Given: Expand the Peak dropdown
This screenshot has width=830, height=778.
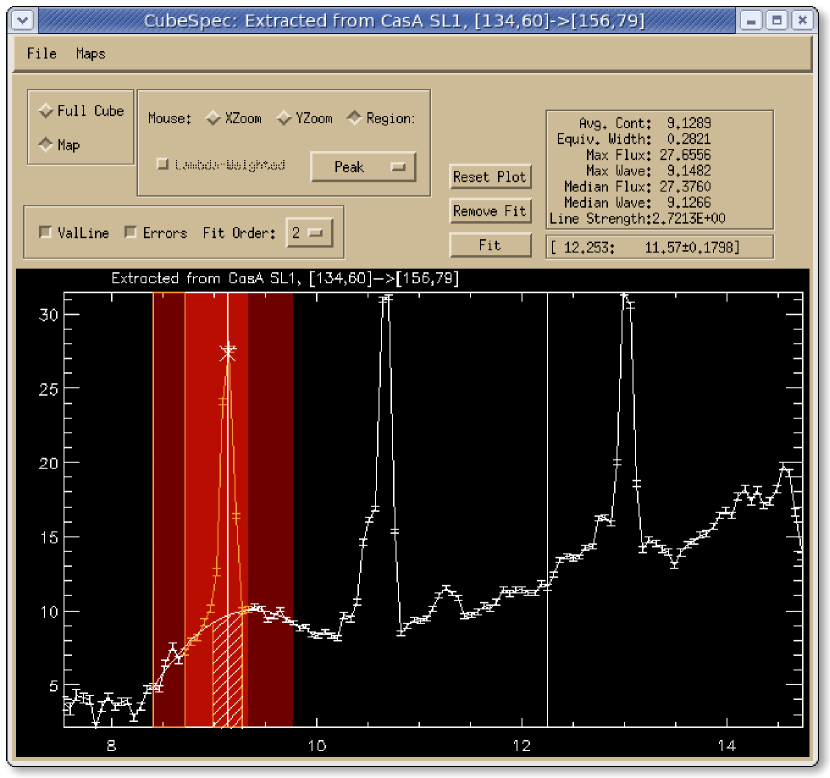Looking at the screenshot, I should pos(362,167).
